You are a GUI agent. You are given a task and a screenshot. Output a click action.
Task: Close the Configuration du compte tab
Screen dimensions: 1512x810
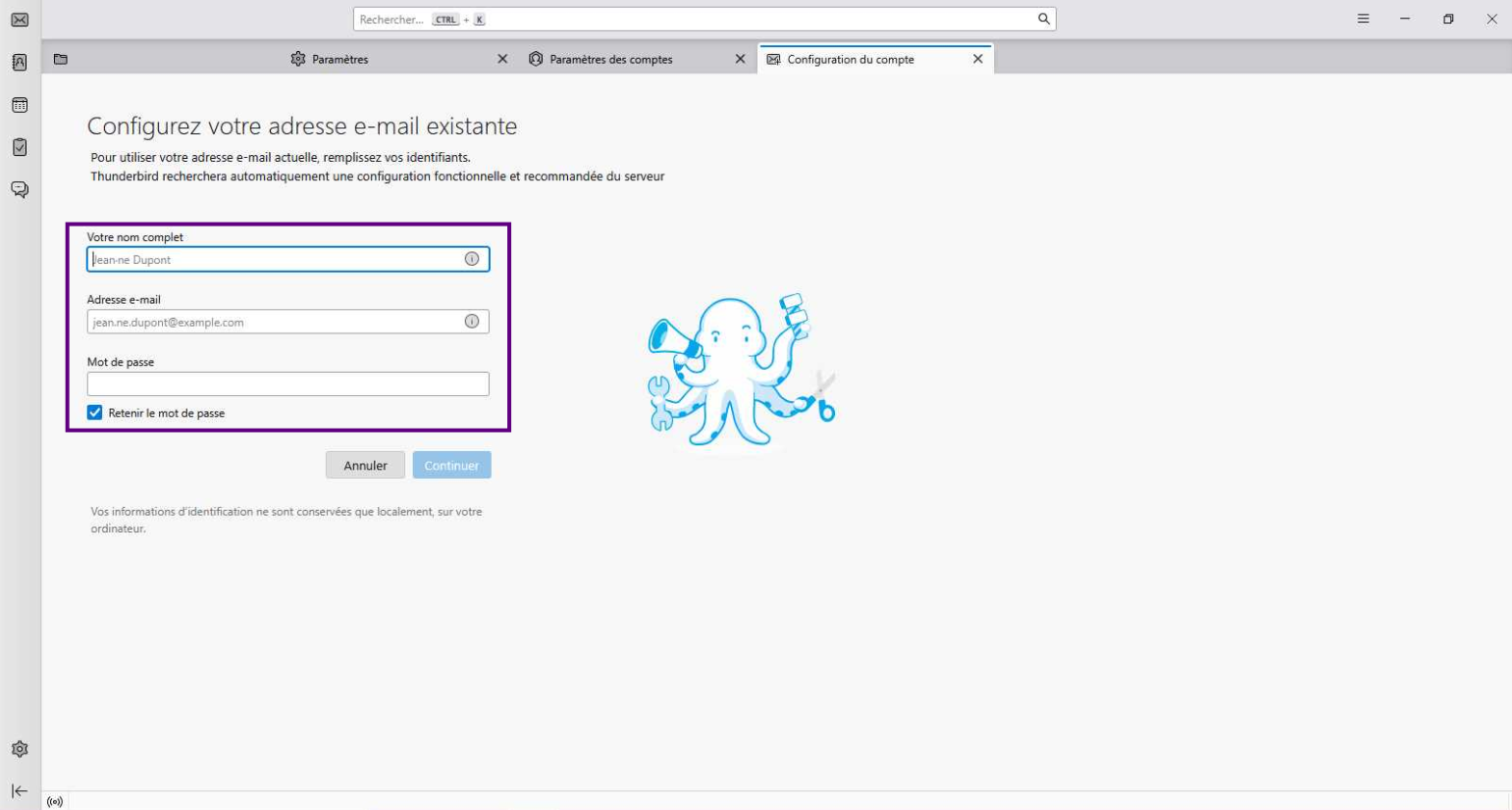point(977,59)
